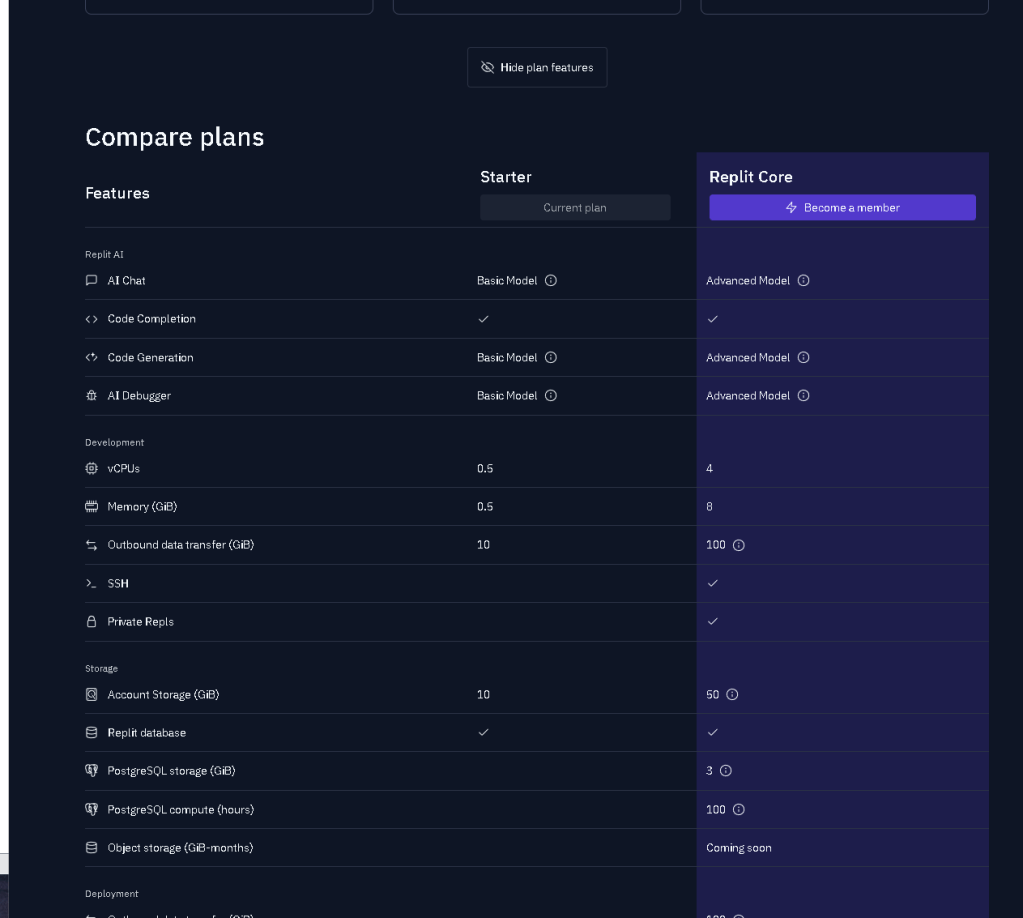
Task: Click the Starter column title
Action: [x=506, y=177]
